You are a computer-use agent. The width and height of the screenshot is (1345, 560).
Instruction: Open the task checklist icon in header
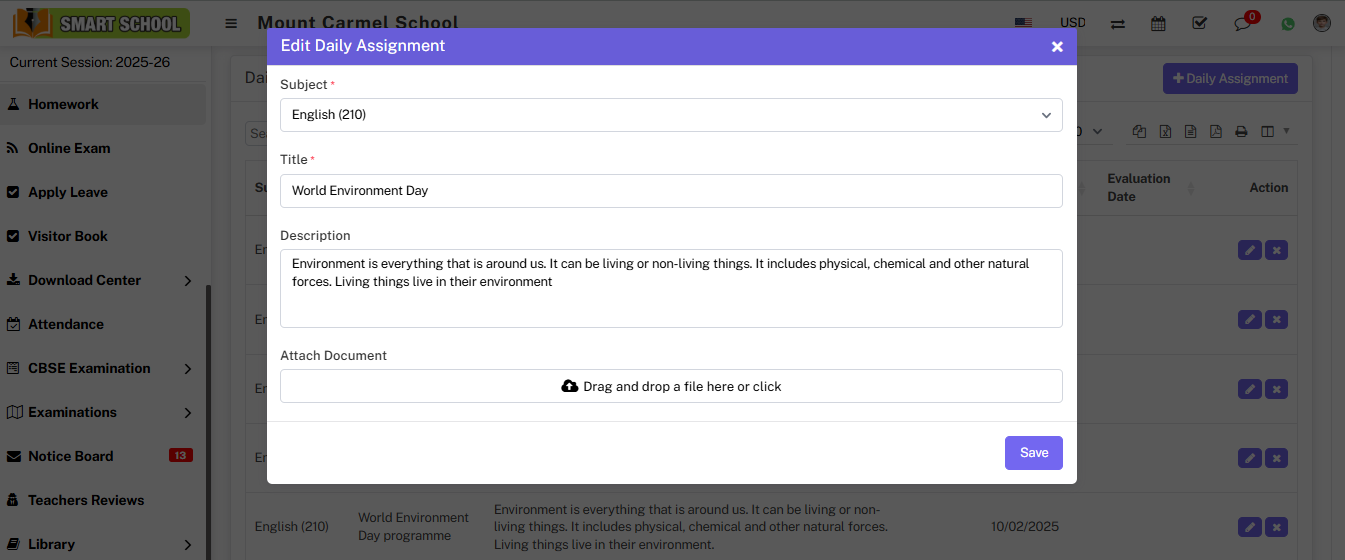(1200, 23)
